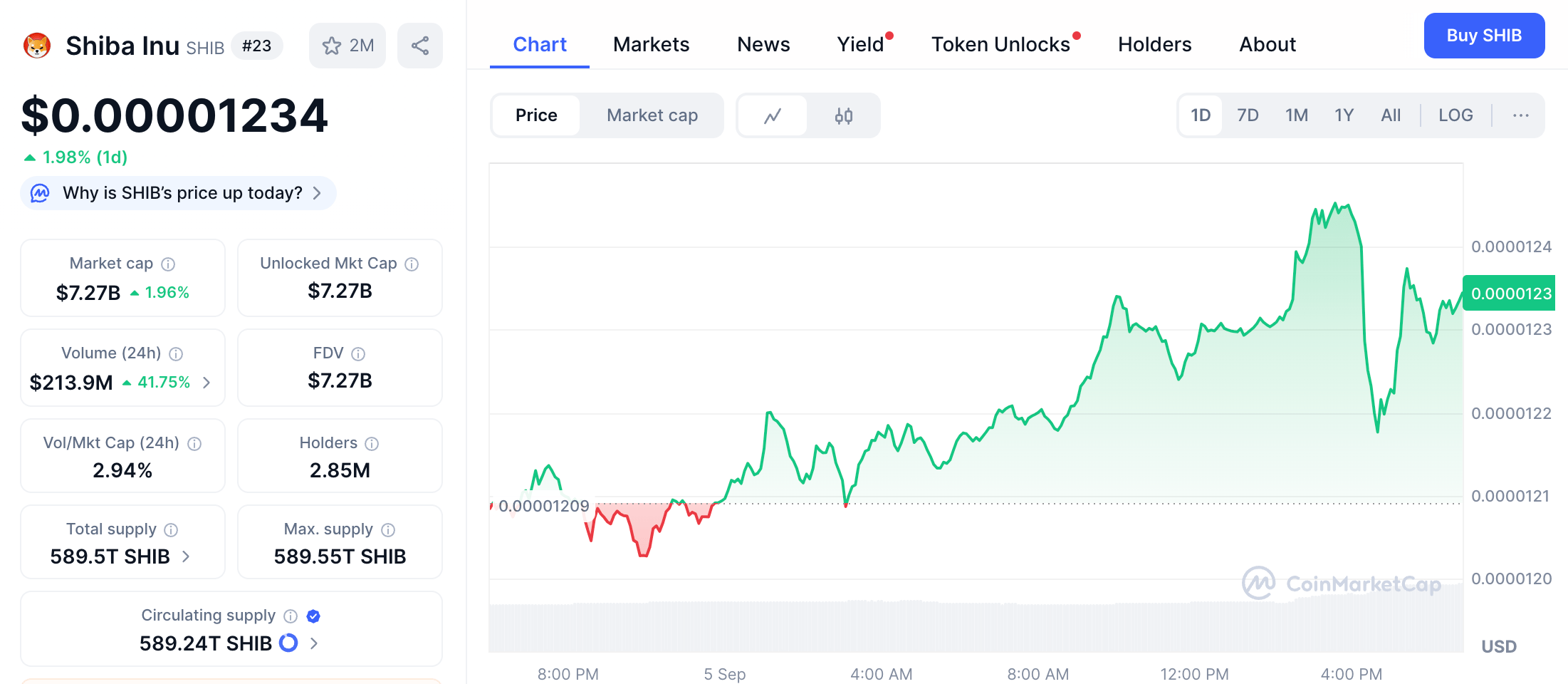Screen dimensions: 1568x684
Task: Select the 7D time range
Action: click(x=1248, y=115)
